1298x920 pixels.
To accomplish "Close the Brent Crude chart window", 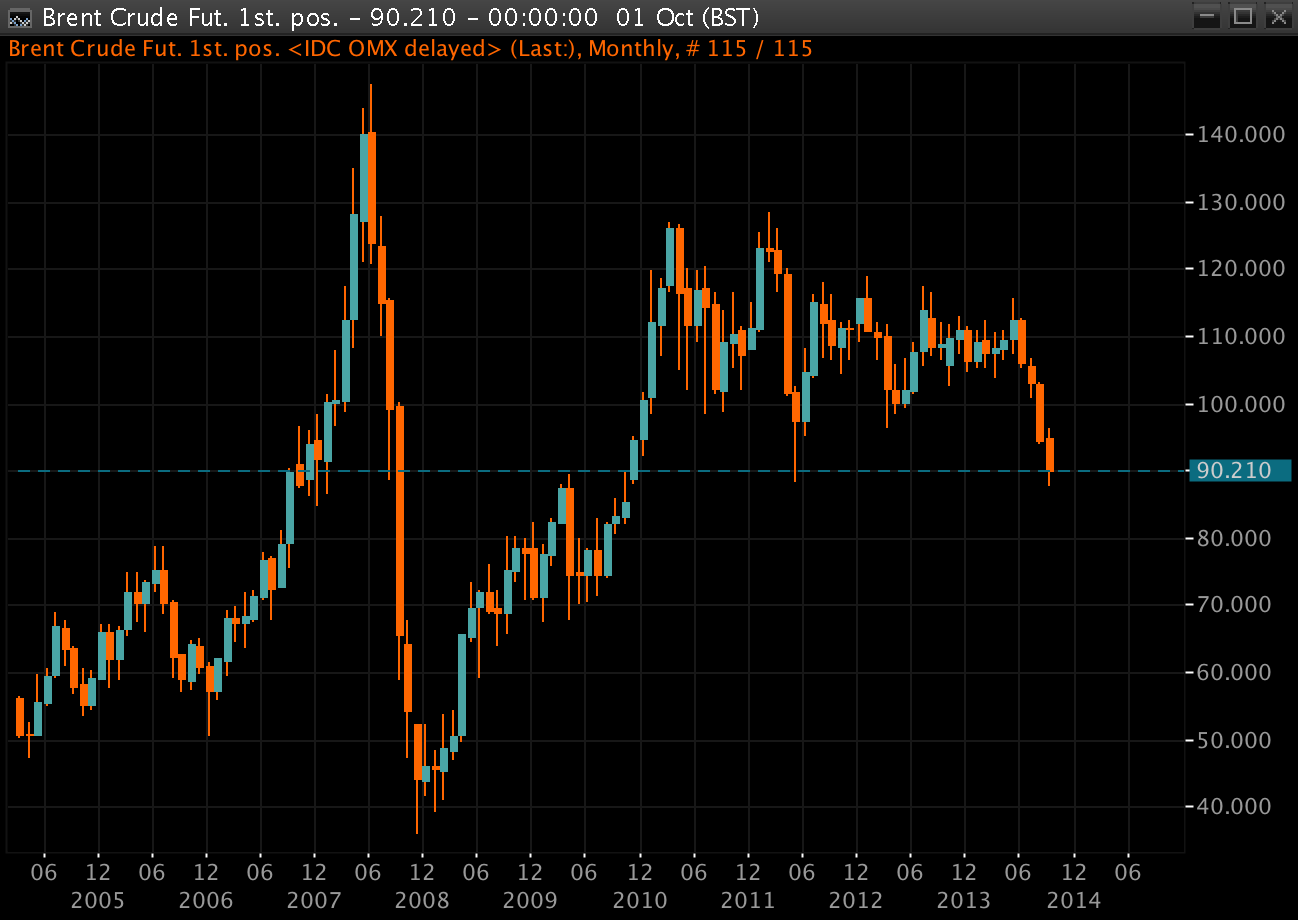I will pyautogui.click(x=1277, y=17).
